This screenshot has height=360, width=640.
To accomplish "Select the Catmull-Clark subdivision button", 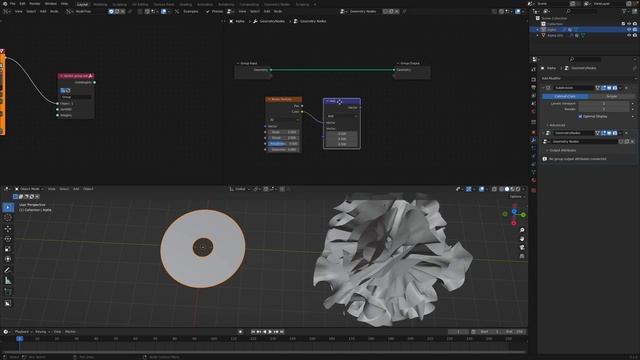I will [x=565, y=96].
